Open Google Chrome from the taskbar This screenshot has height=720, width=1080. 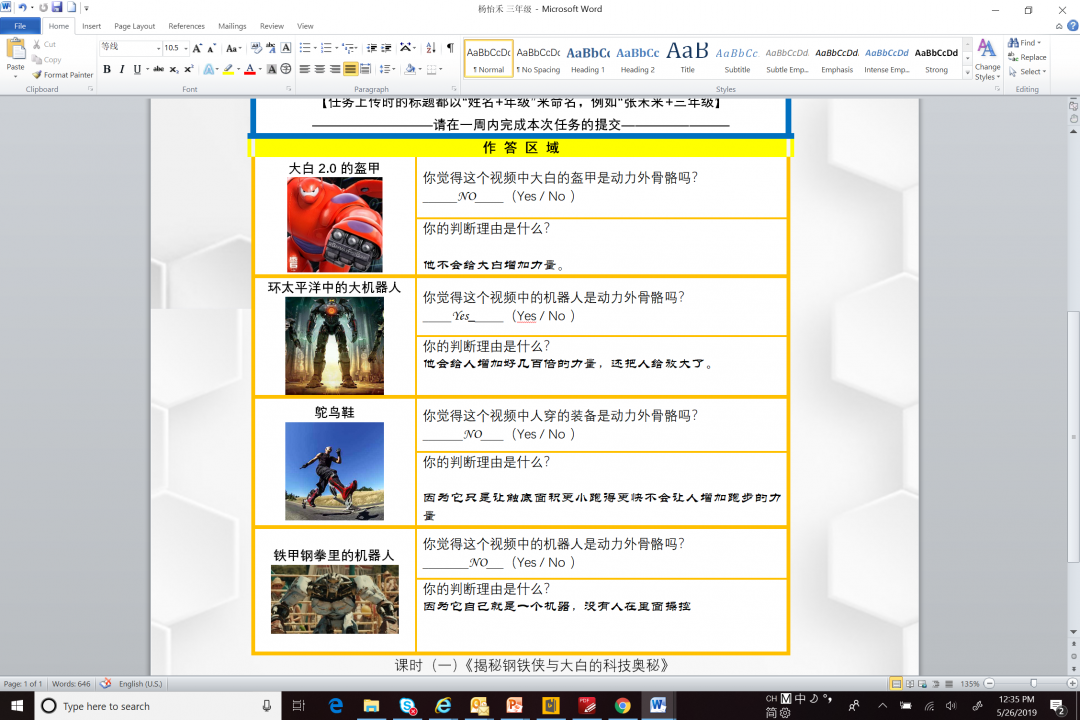pyautogui.click(x=622, y=706)
